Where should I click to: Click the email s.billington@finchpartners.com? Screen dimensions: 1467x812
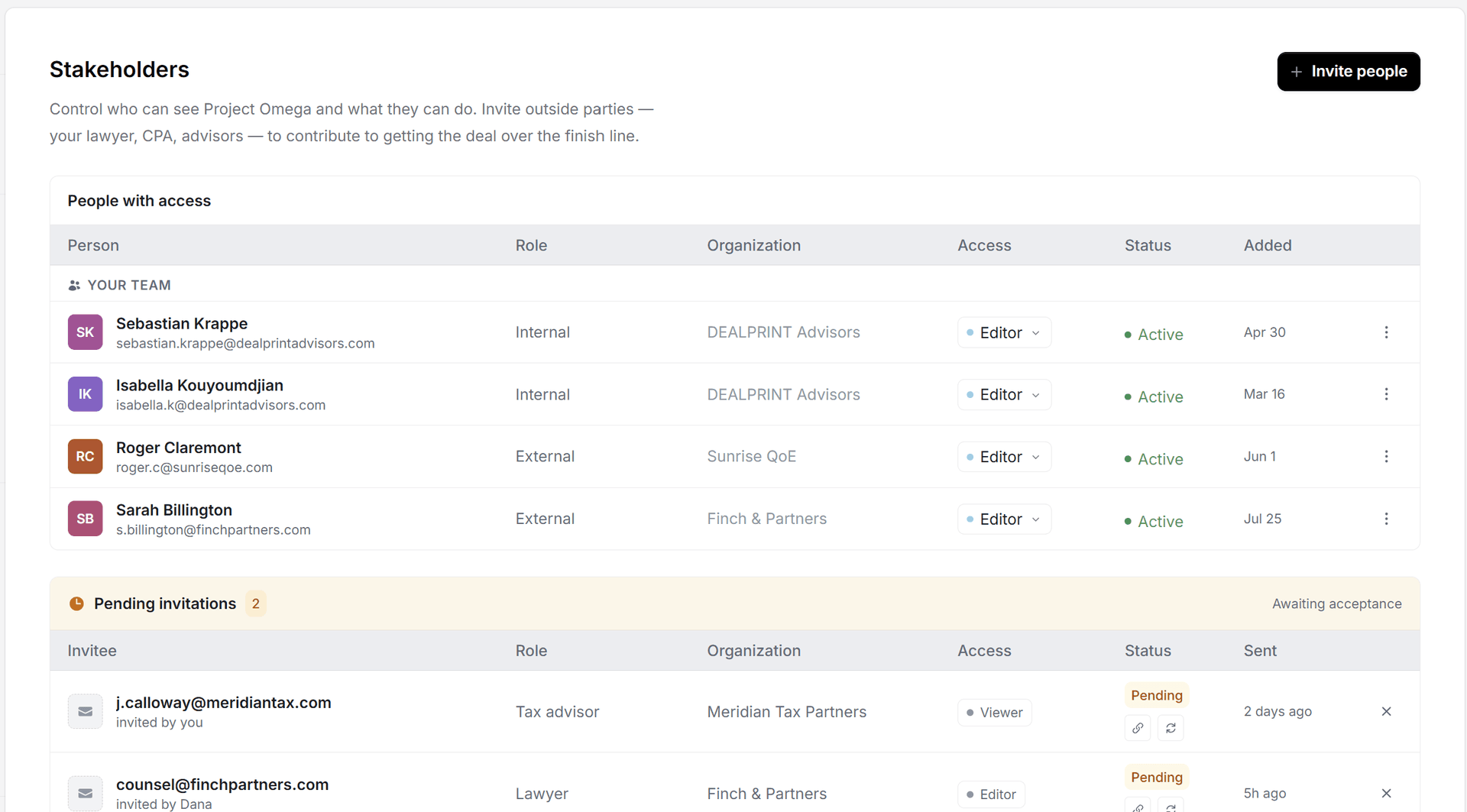click(213, 530)
